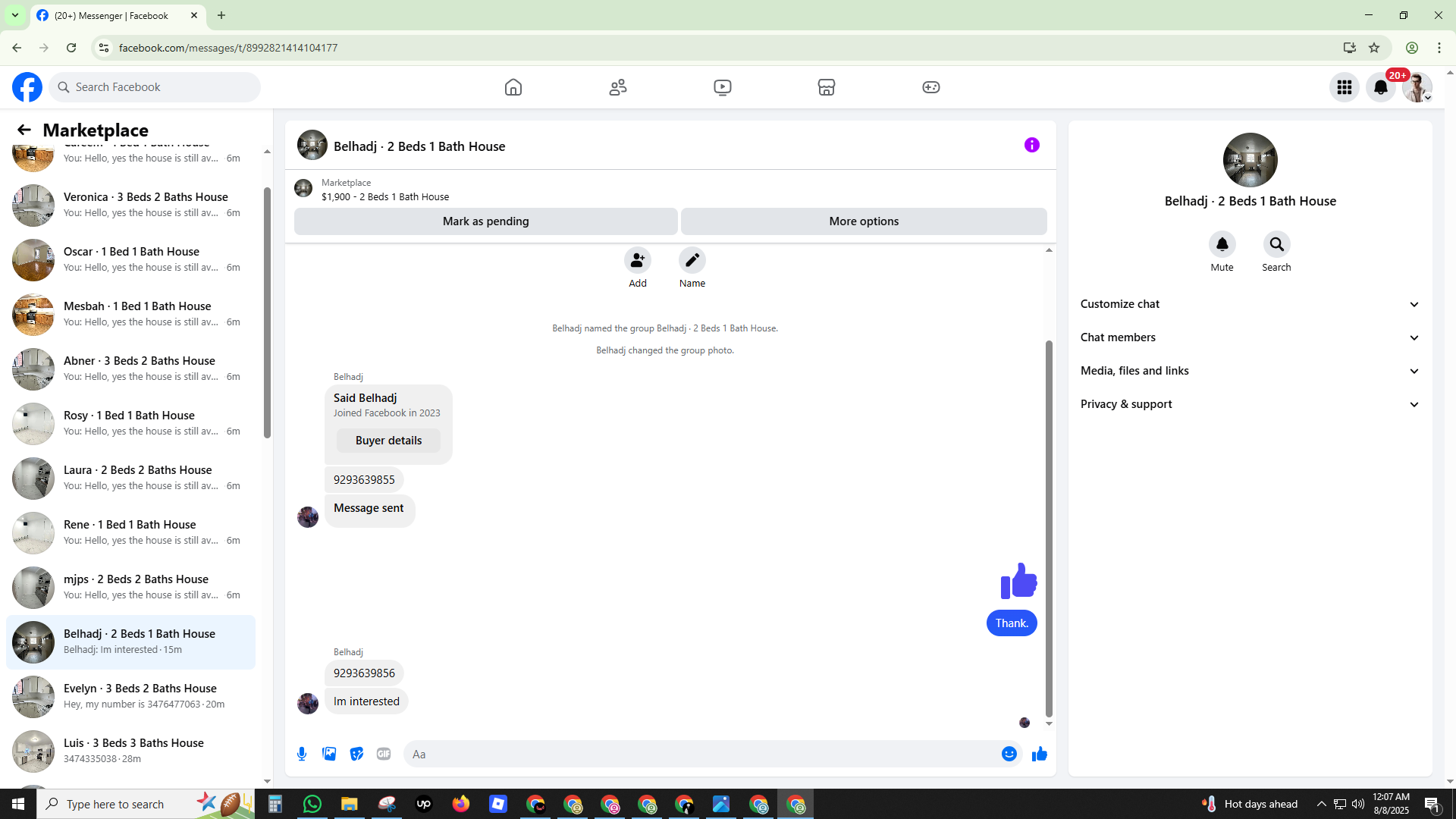Expand Chat members section
The width and height of the screenshot is (1456, 819).
pos(1250,337)
